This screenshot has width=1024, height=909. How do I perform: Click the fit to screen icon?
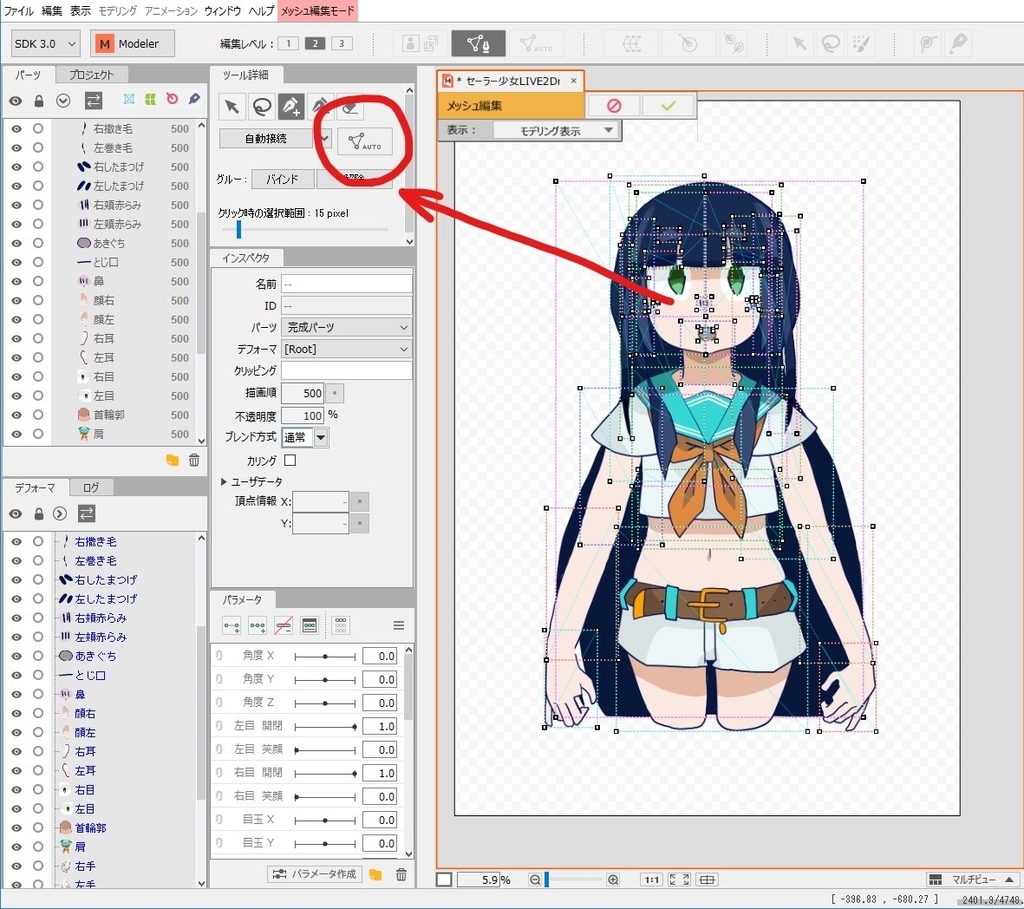tap(679, 880)
